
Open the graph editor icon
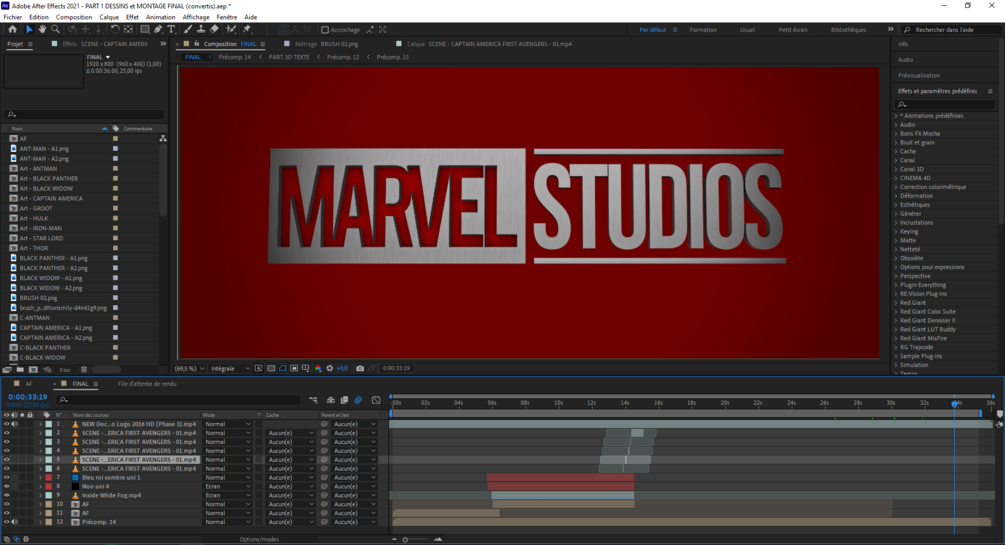[x=376, y=400]
